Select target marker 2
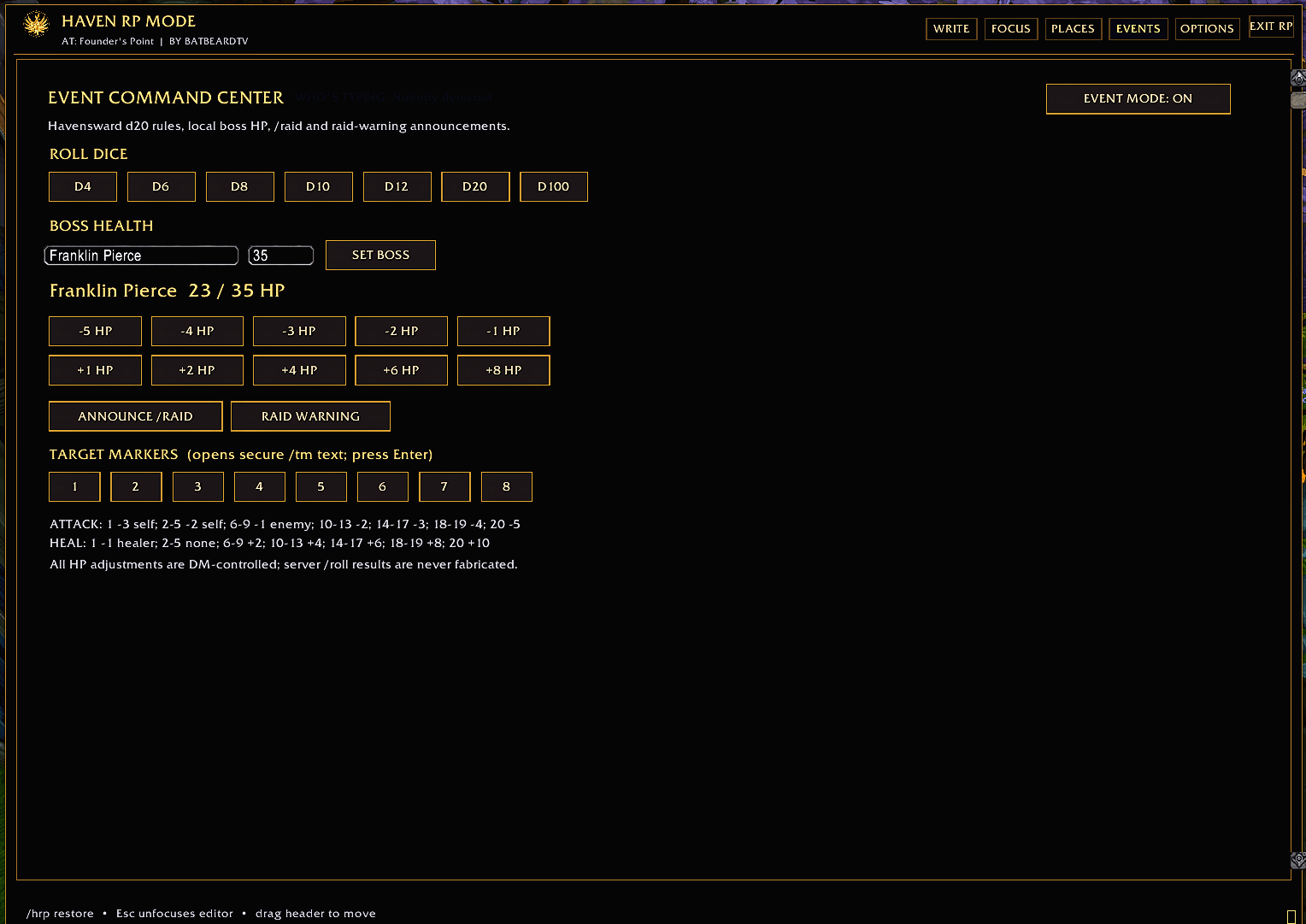Image resolution: width=1306 pixels, height=924 pixels. (136, 486)
